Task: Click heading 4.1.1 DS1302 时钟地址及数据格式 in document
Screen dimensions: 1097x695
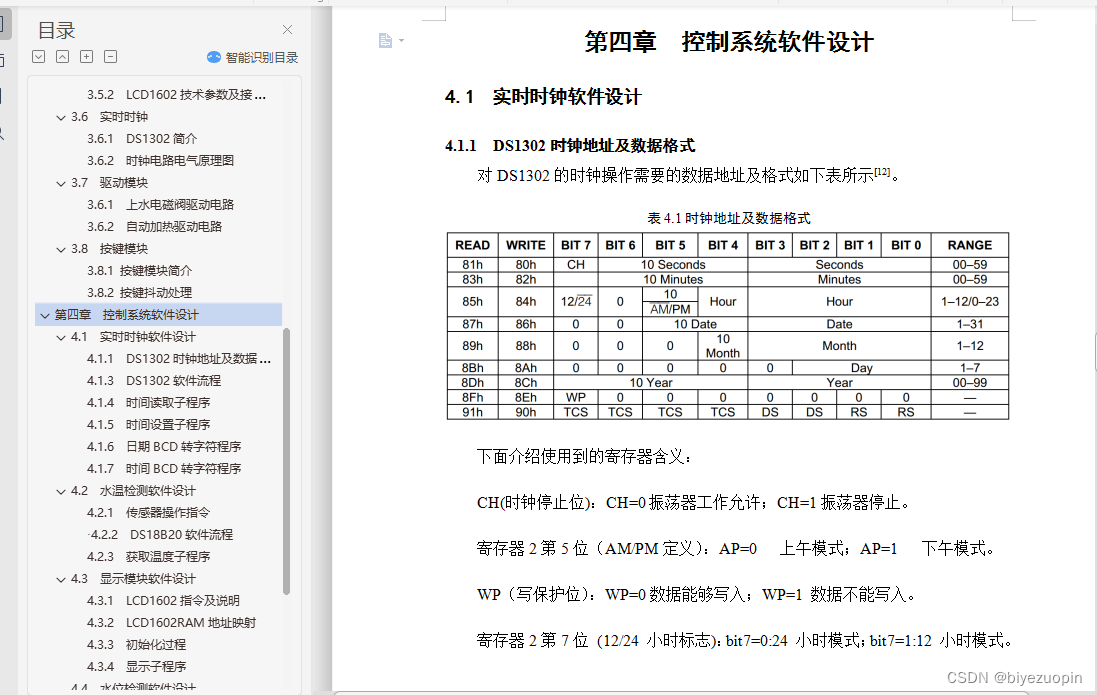Action: tap(569, 146)
